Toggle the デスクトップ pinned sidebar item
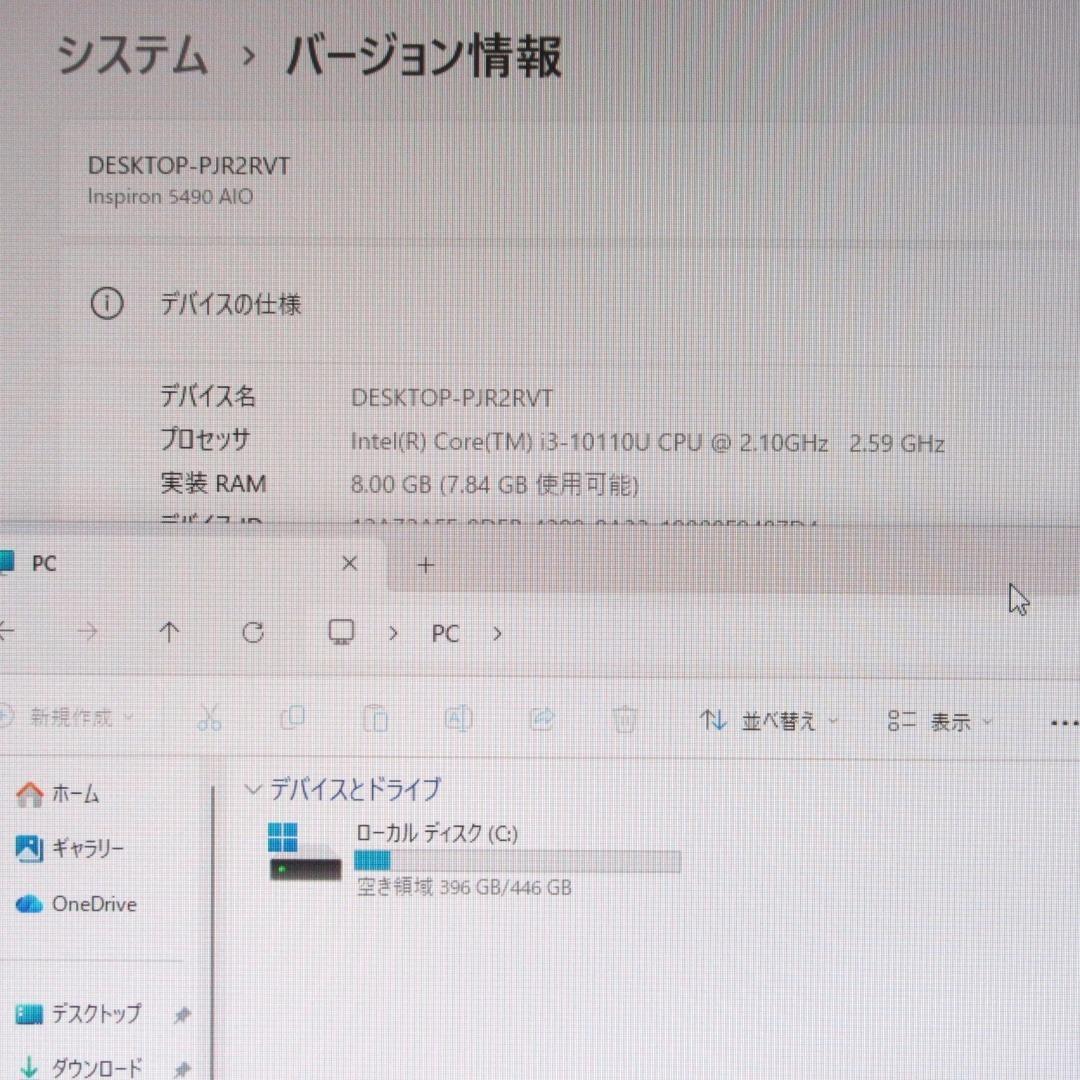Image resolution: width=1080 pixels, height=1080 pixels. pos(97,1014)
